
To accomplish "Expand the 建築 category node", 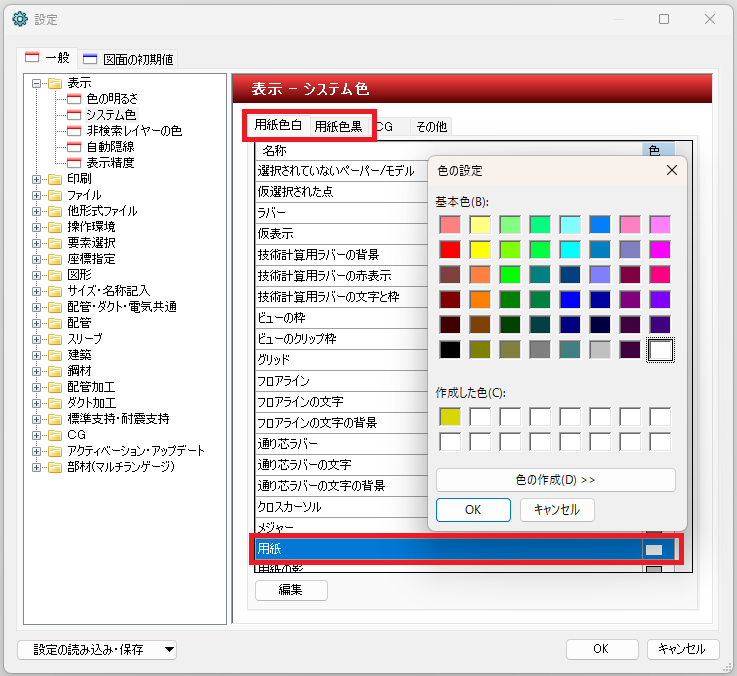I will 37,355.
